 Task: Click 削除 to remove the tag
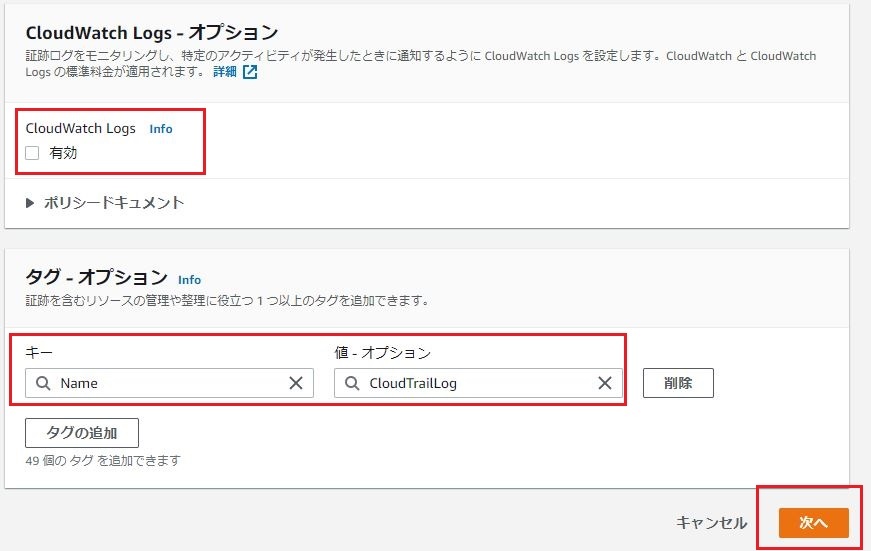678,383
